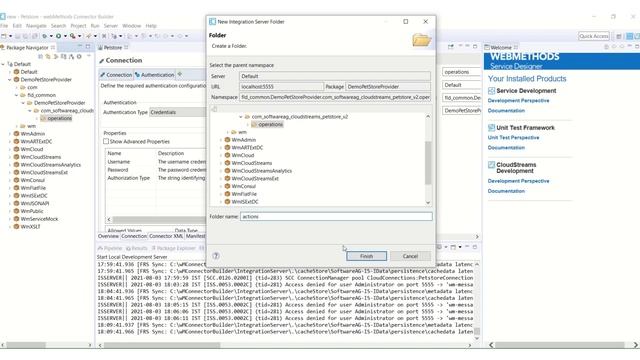Collapse the DemoPetStoreProvider package in Package Navigator
Image resolution: width=640 pixels, height=360 pixels.
[10, 80]
